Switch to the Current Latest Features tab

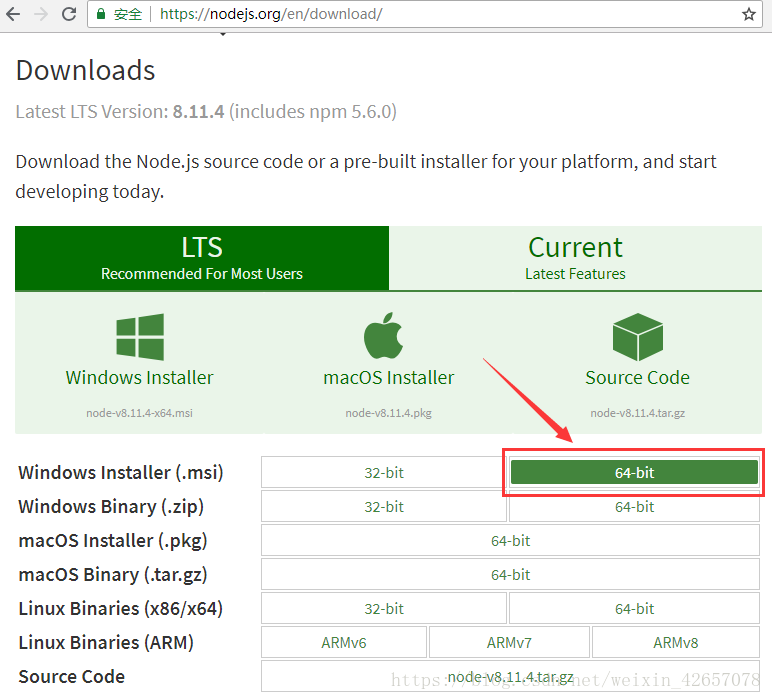tap(576, 258)
